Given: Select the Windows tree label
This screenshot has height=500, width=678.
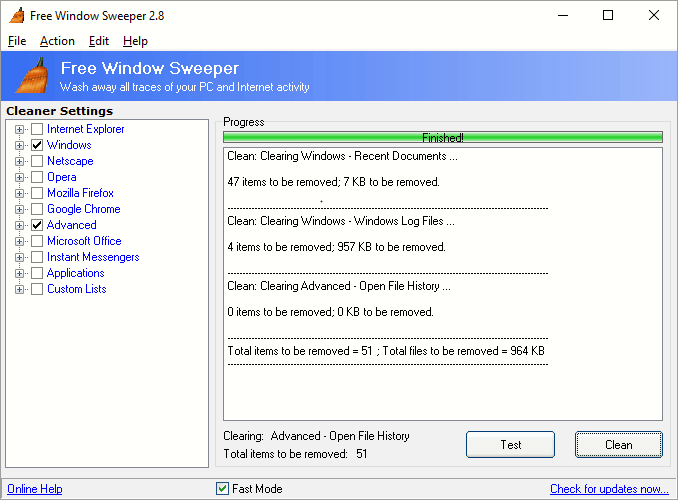Looking at the screenshot, I should (x=69, y=145).
